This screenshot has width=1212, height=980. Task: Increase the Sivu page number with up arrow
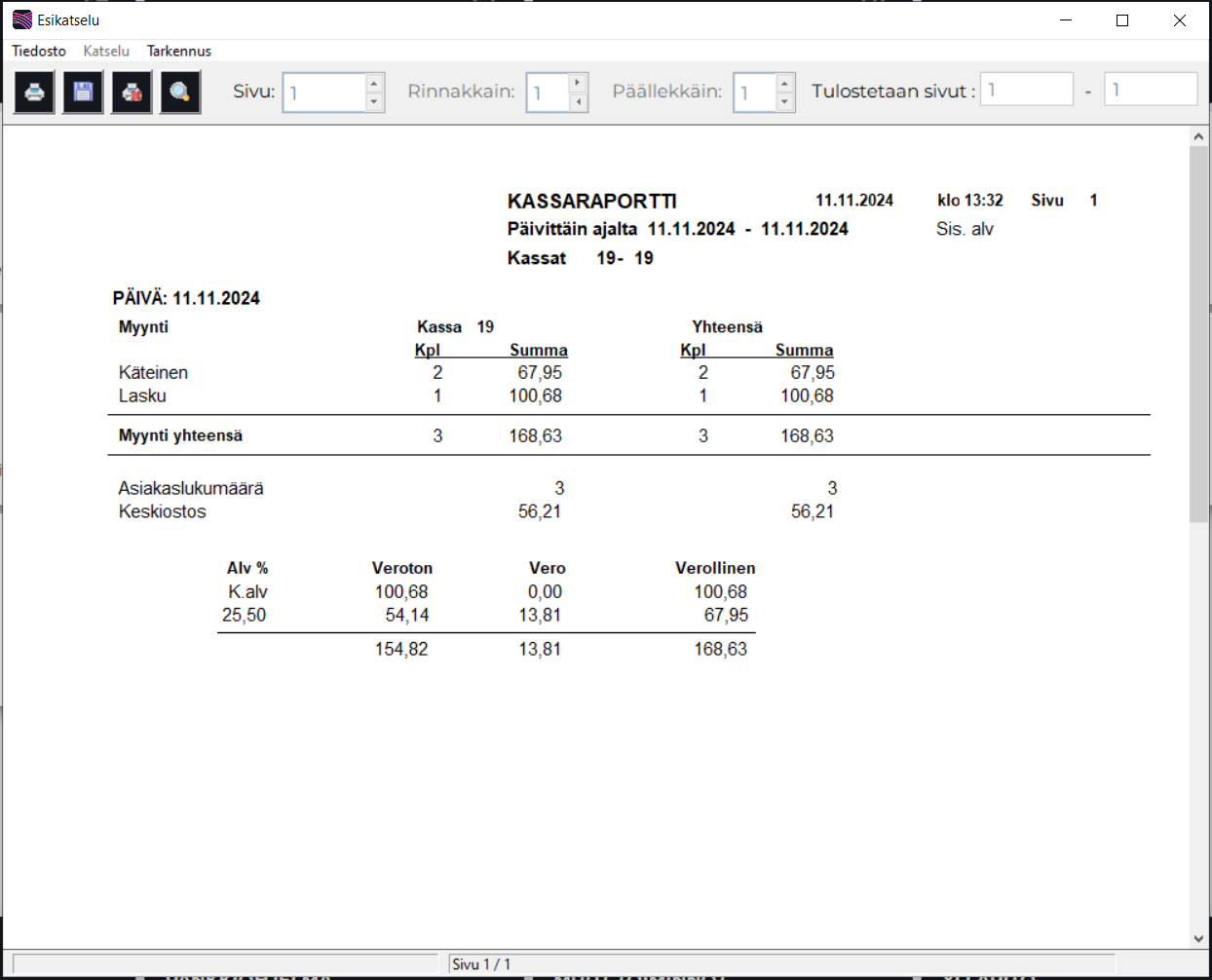pyautogui.click(x=375, y=83)
